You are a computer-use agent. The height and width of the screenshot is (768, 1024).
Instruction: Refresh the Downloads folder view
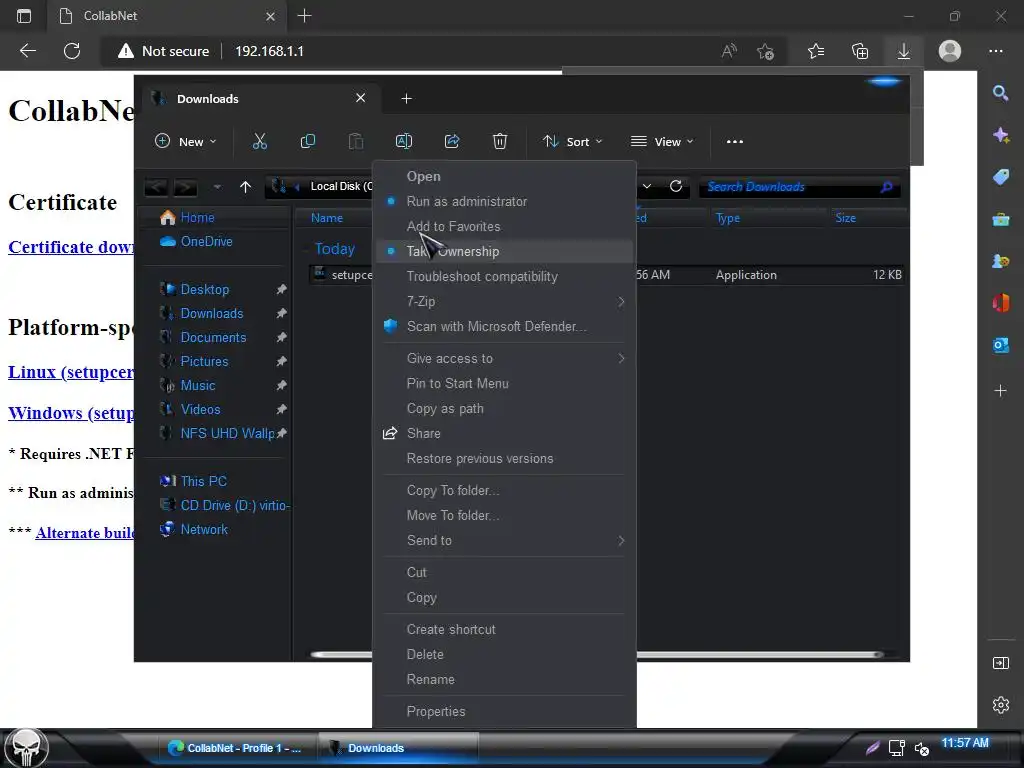[x=676, y=186]
